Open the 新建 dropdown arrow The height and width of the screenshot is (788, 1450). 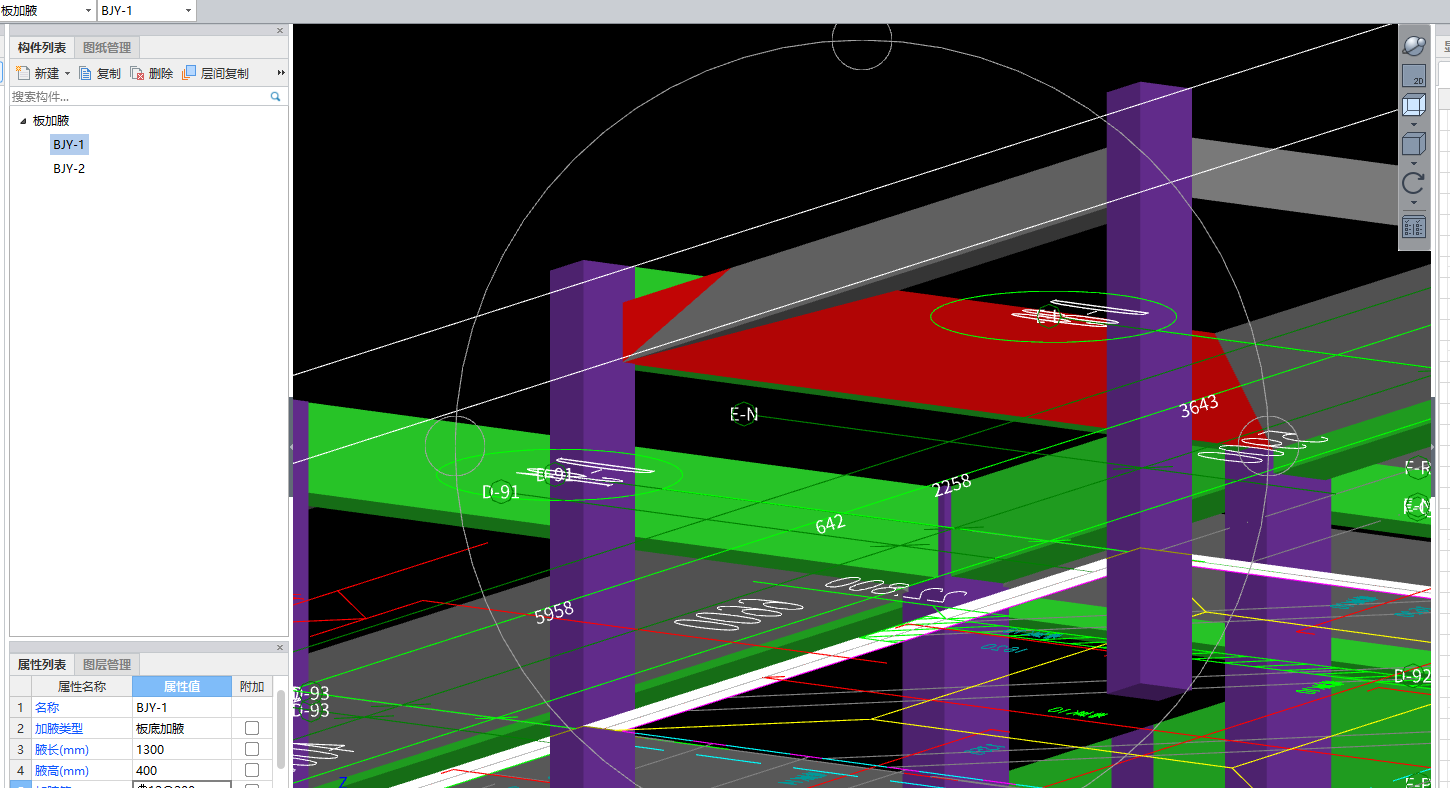pyautogui.click(x=67, y=74)
